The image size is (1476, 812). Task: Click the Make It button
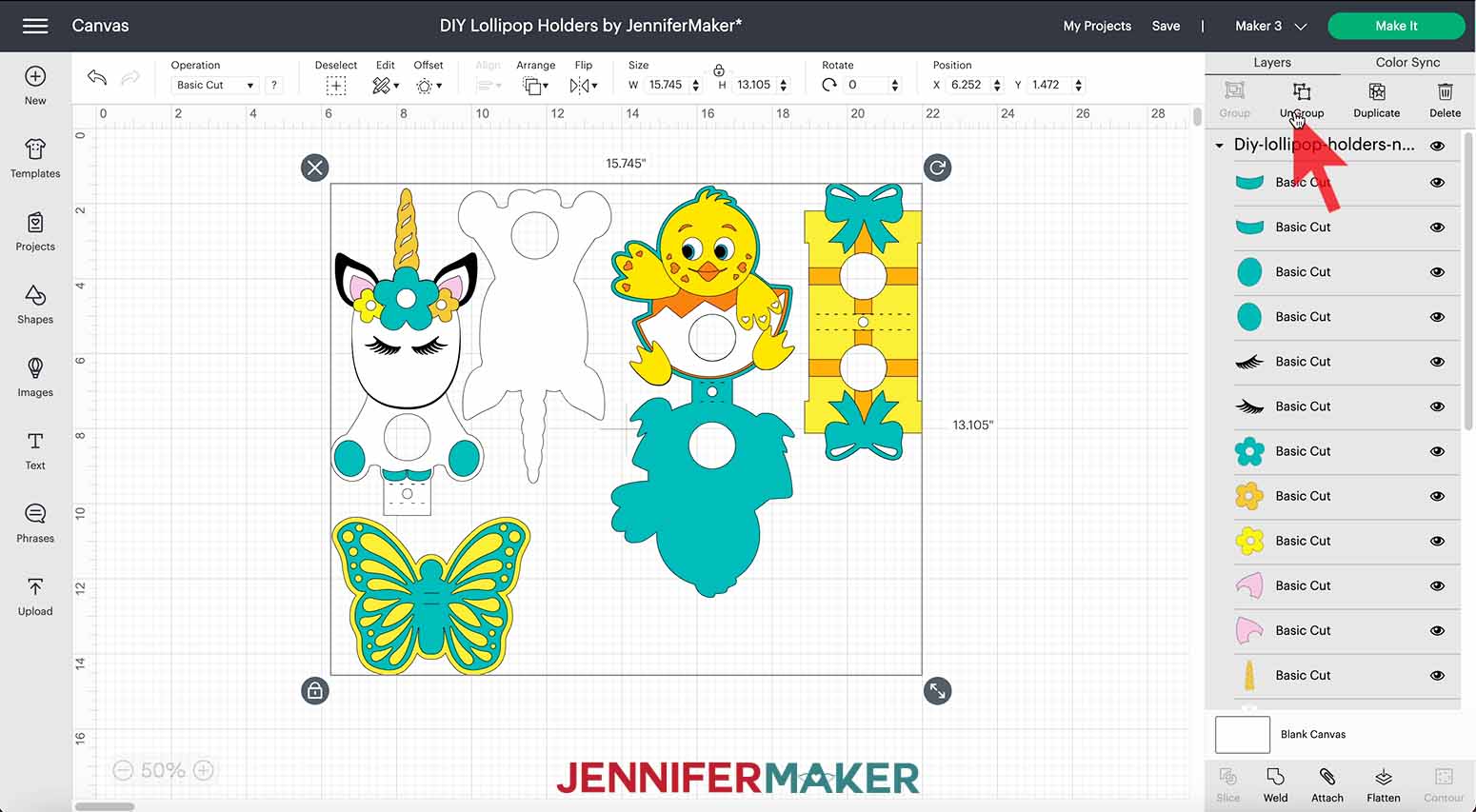1396,26
